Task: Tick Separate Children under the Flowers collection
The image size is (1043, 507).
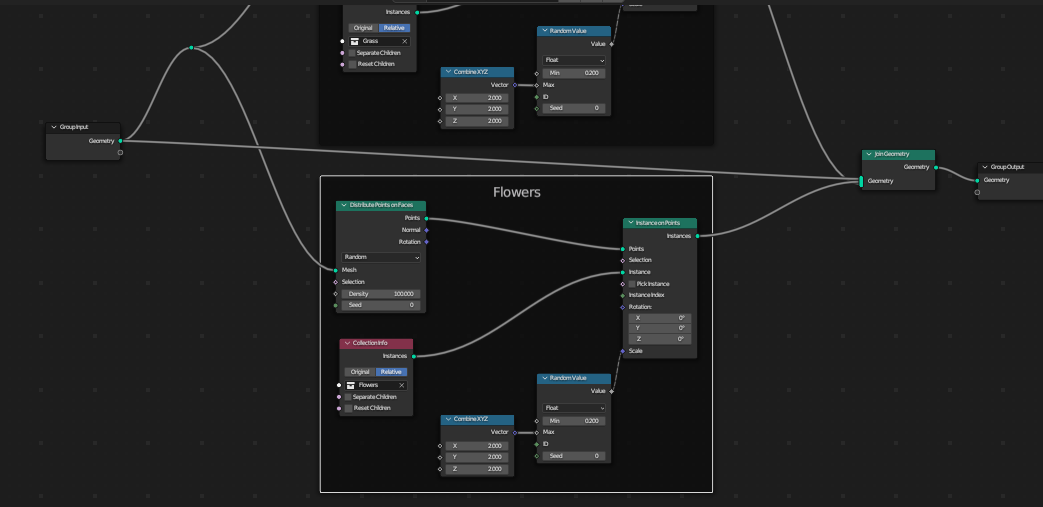Action: click(348, 397)
